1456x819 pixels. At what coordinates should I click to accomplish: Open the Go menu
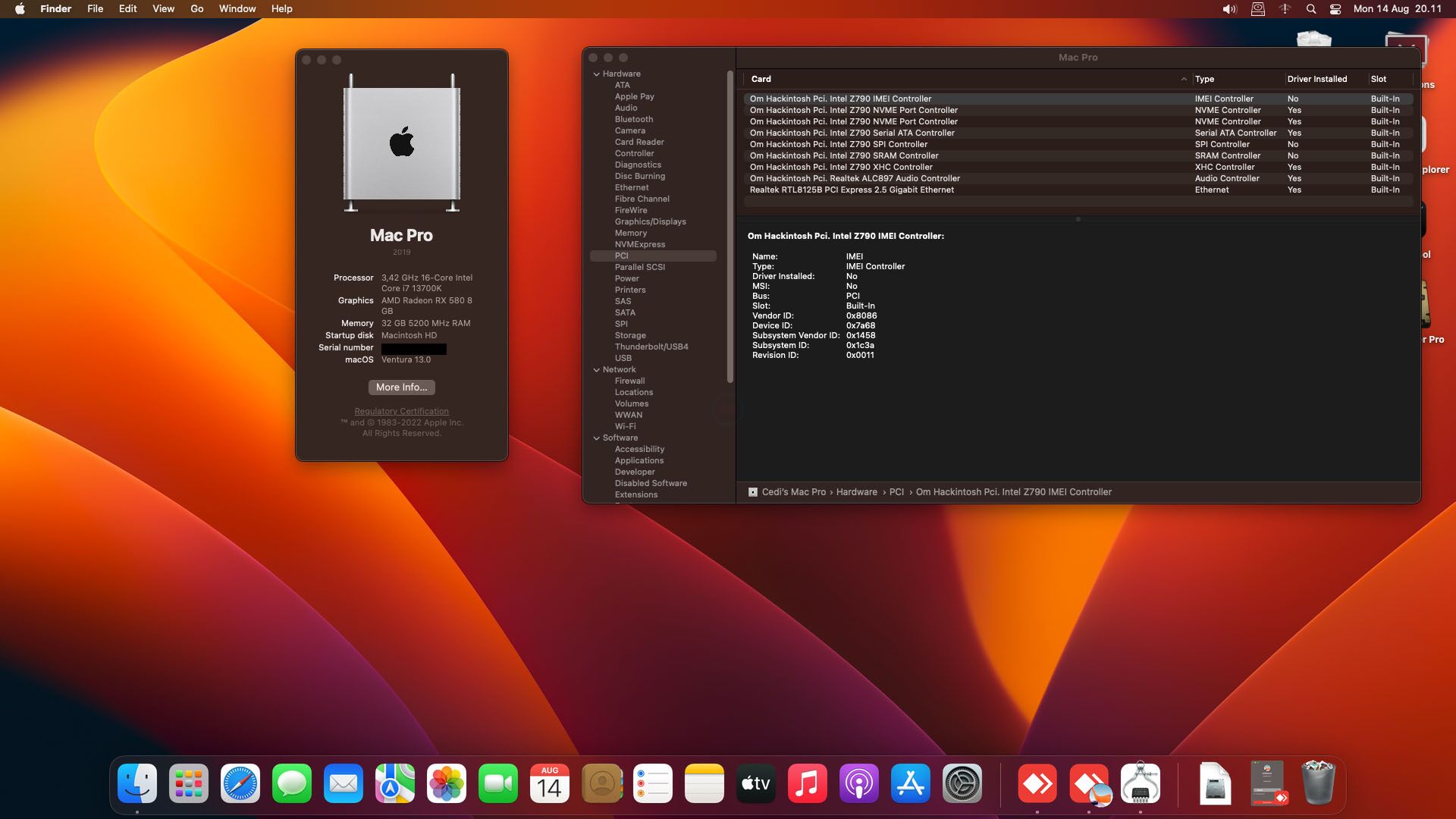[x=196, y=8]
